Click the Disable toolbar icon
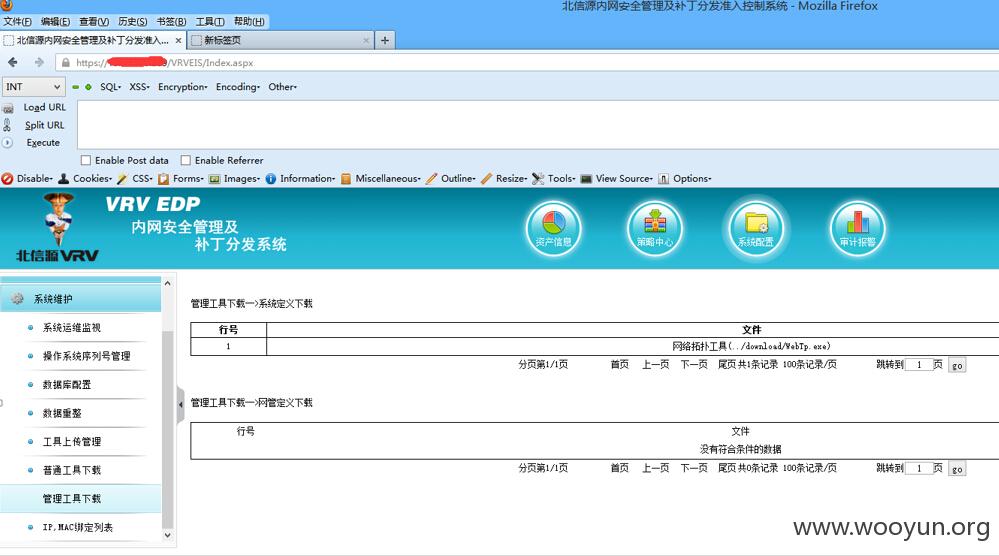999x556 pixels. 7,179
